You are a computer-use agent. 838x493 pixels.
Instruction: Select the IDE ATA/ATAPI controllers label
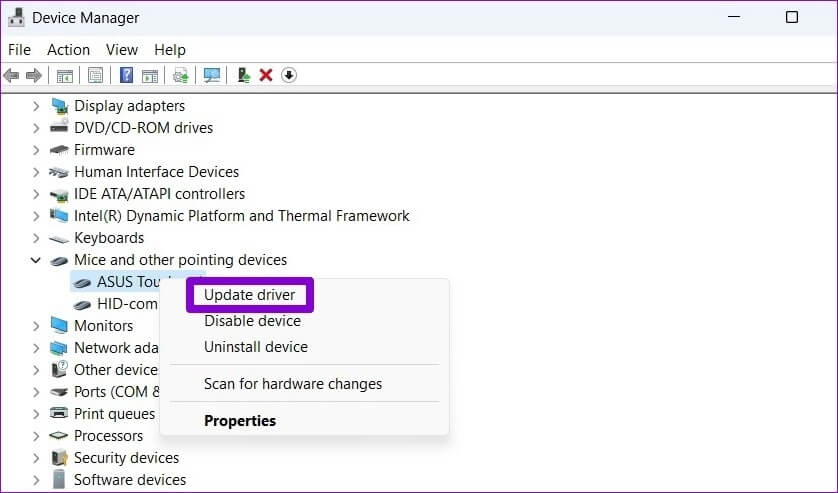coord(159,194)
